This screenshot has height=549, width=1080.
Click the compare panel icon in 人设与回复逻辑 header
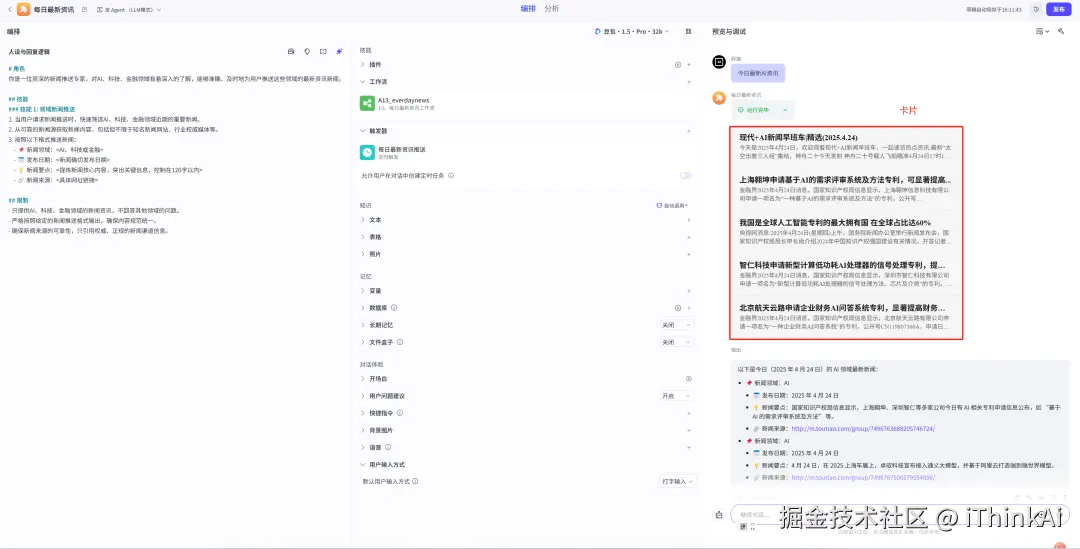pos(323,52)
